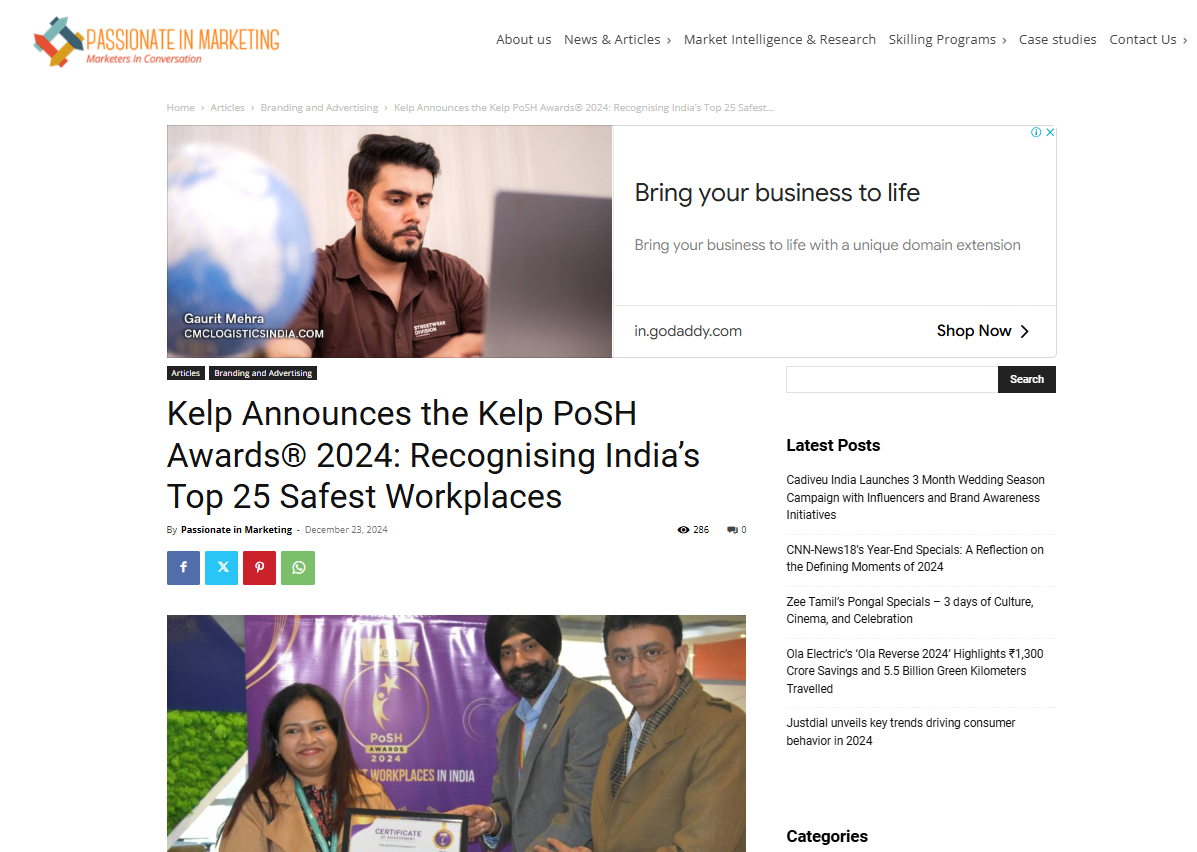Click the Passionate in Marketing logo

[156, 41]
